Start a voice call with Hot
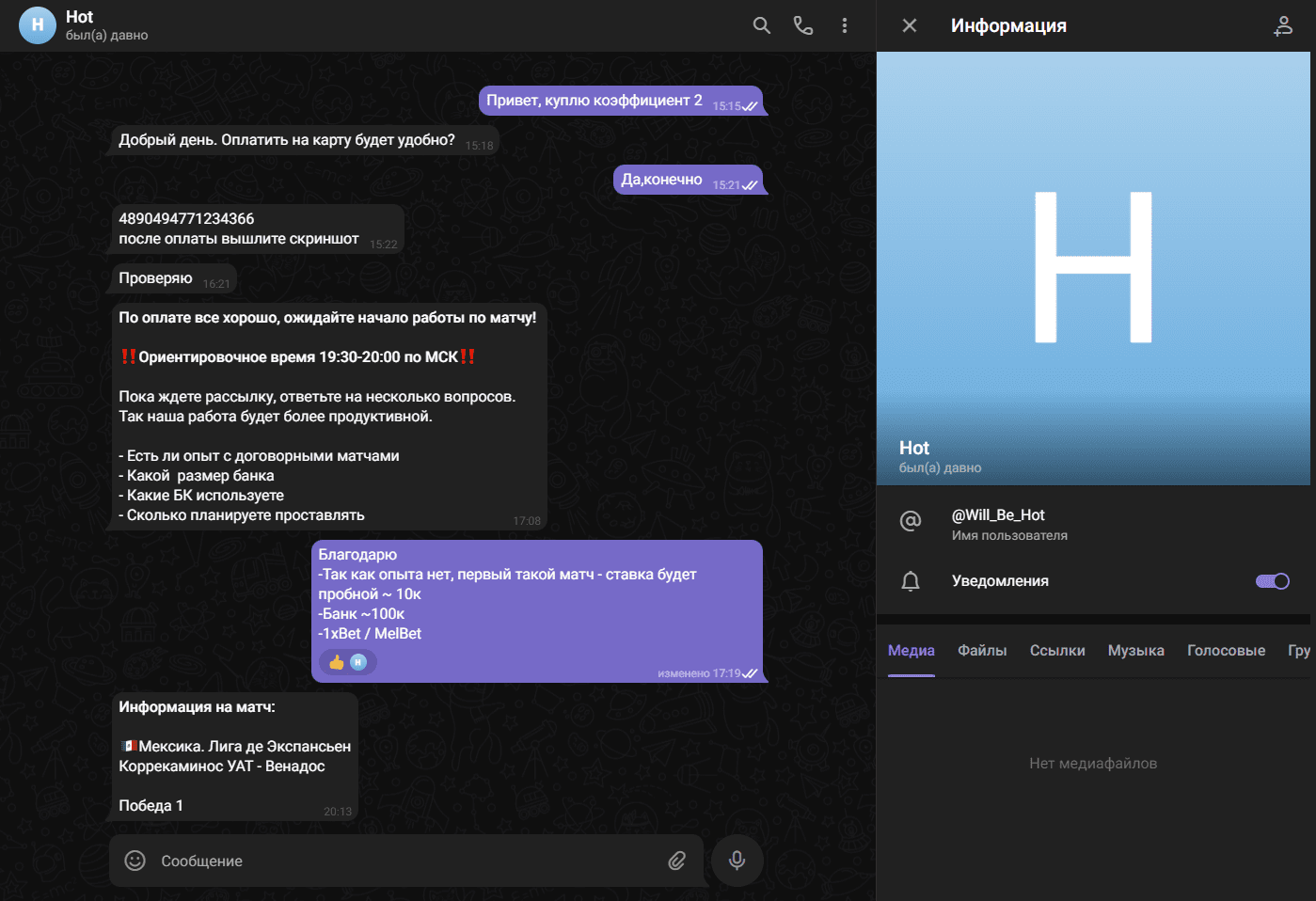Viewport: 1316px width, 901px height. point(802,25)
